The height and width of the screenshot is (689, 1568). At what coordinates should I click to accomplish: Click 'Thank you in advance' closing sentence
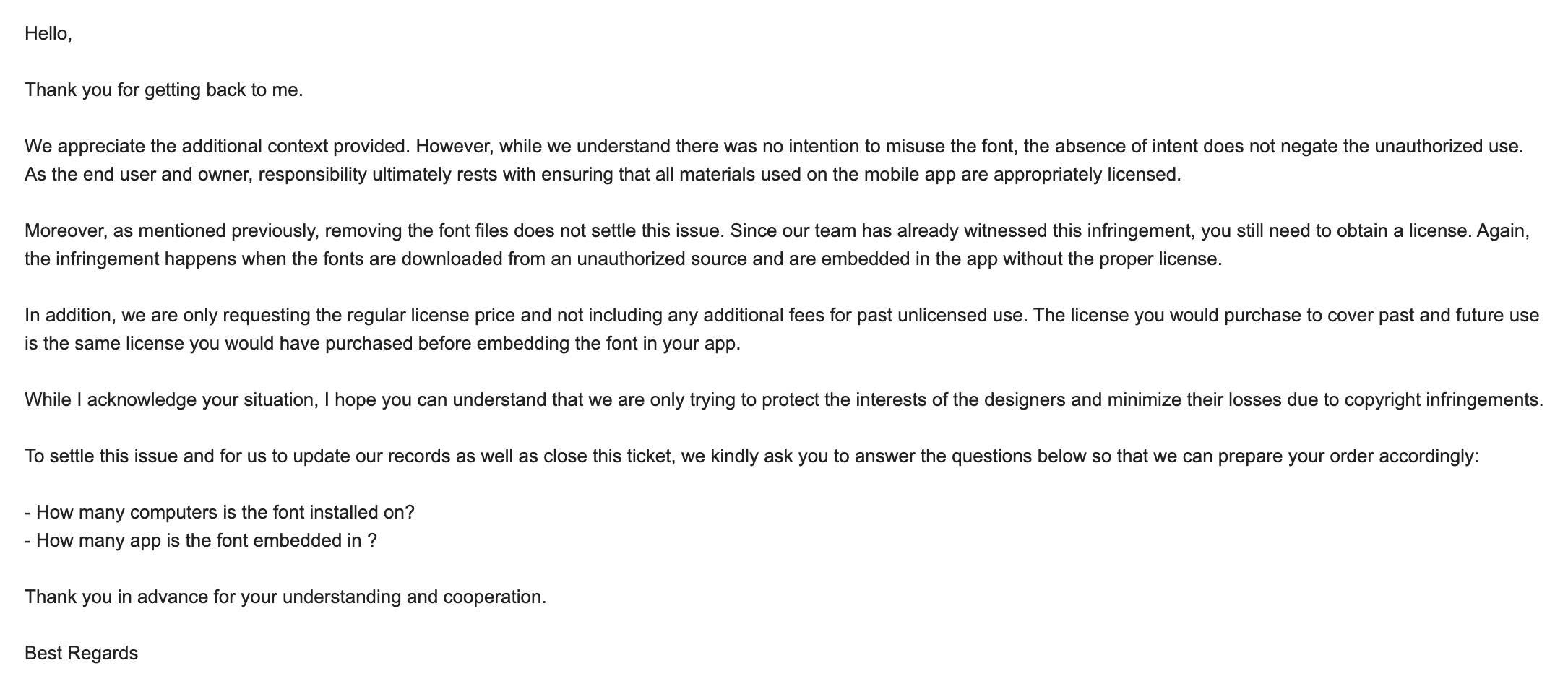(285, 597)
